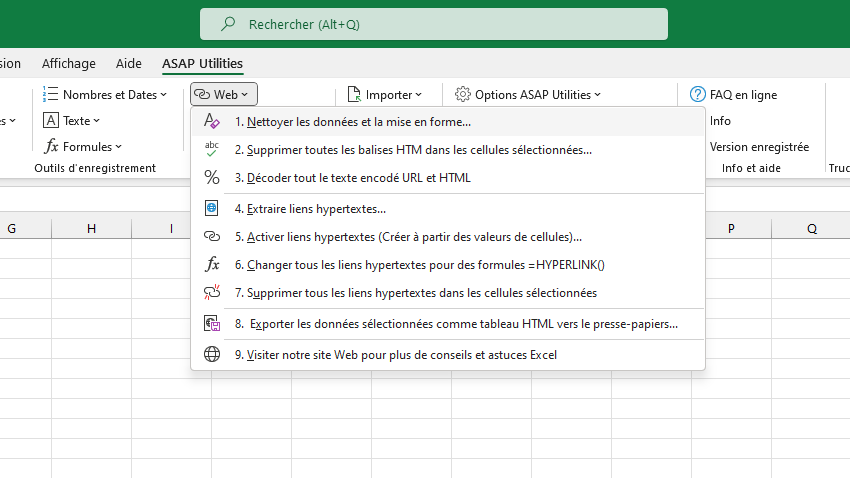The width and height of the screenshot is (850, 478).
Task: Click the chain link icon for item 5
Action: pyautogui.click(x=211, y=236)
